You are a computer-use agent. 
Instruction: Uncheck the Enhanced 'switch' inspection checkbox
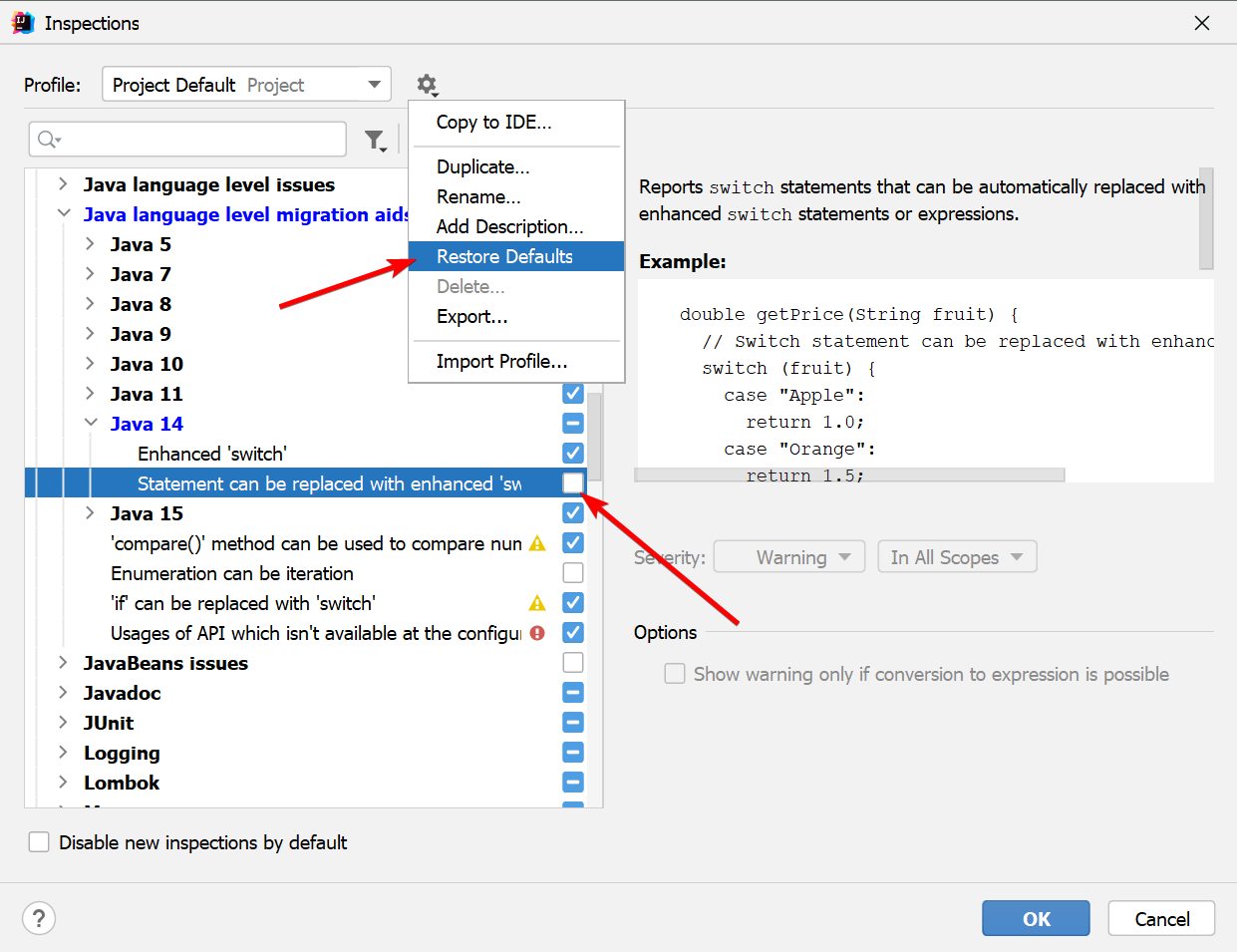point(573,454)
